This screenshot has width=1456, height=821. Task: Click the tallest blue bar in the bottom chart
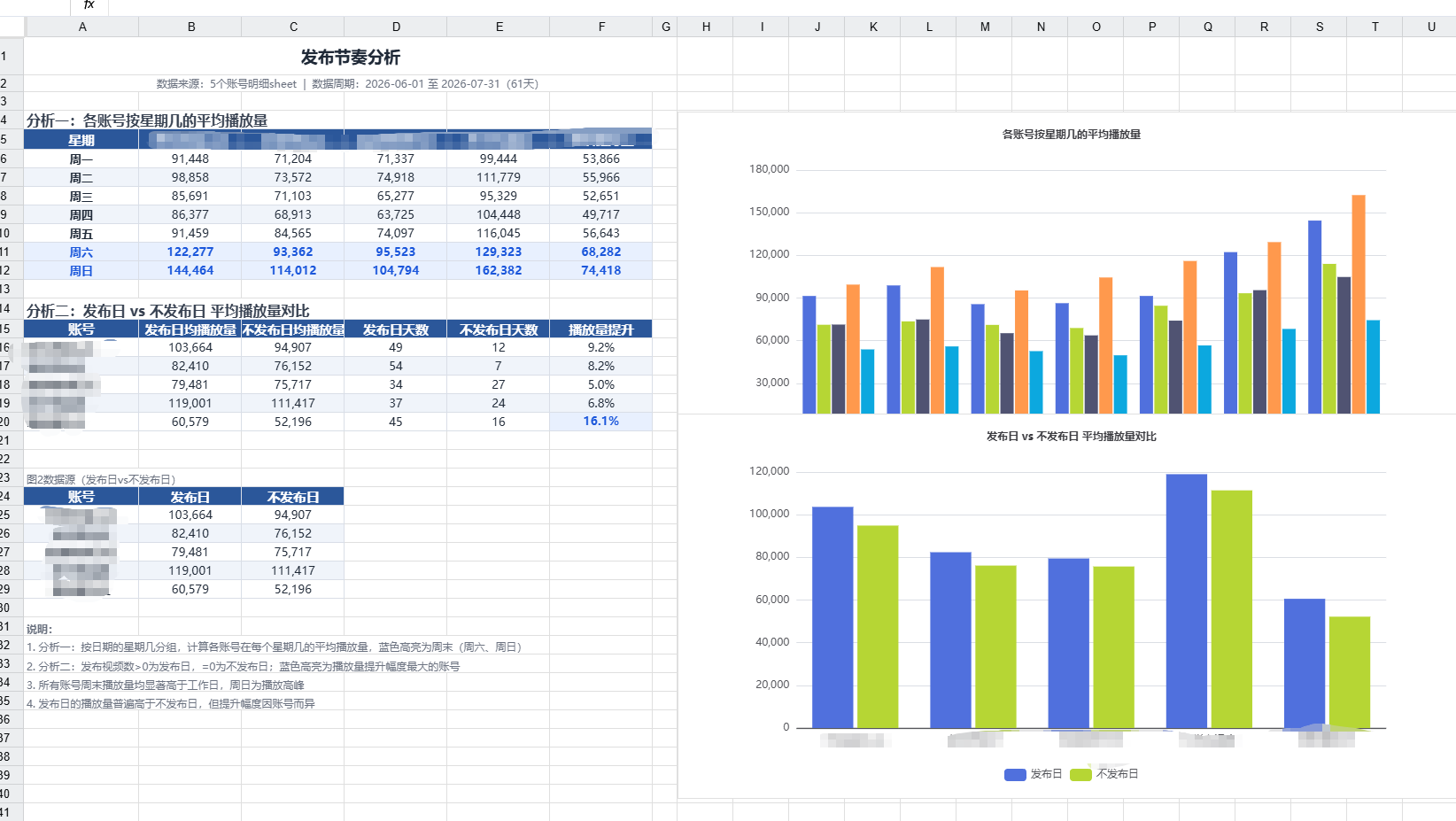click(1186, 601)
